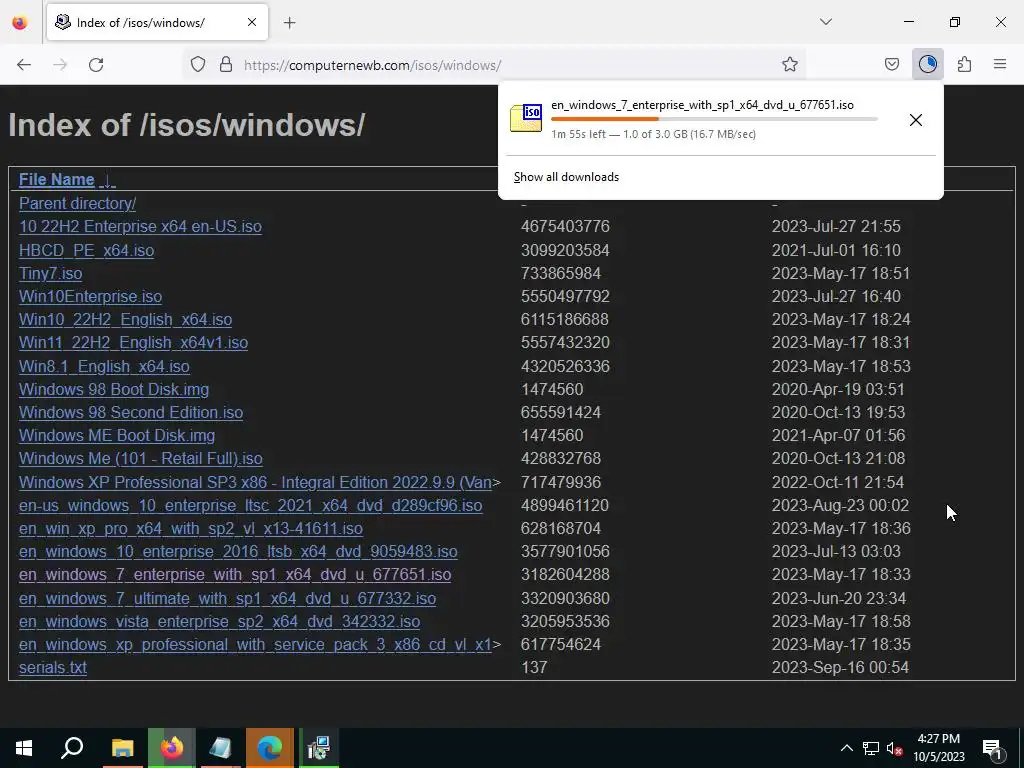Screen dimensions: 1024x768
Task: Open Windows 98 Second Edition.iso link
Action: click(131, 413)
